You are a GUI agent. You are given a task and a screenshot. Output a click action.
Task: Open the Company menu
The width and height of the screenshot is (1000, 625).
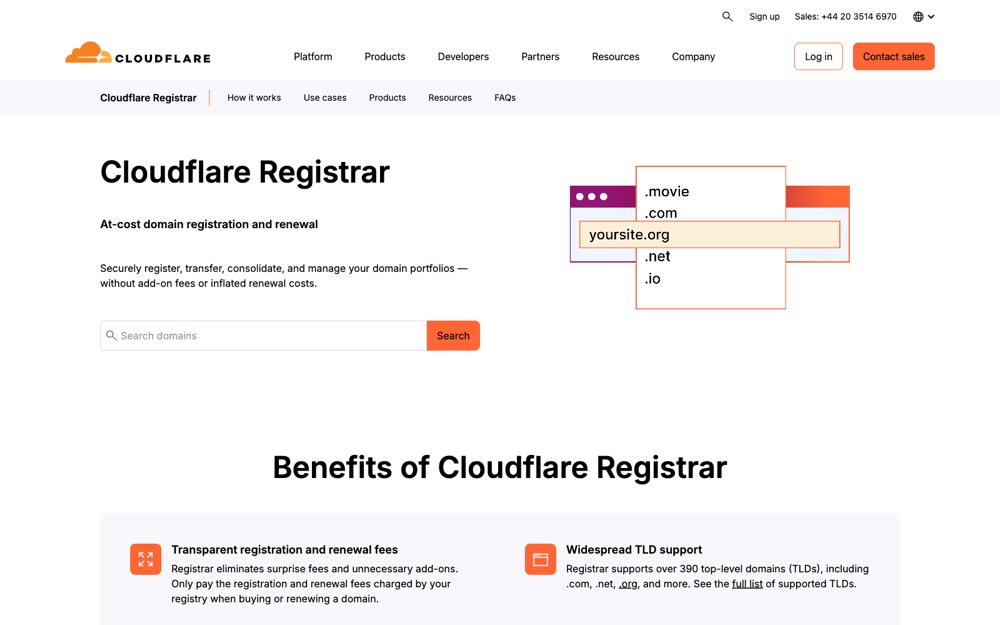pyautogui.click(x=693, y=57)
